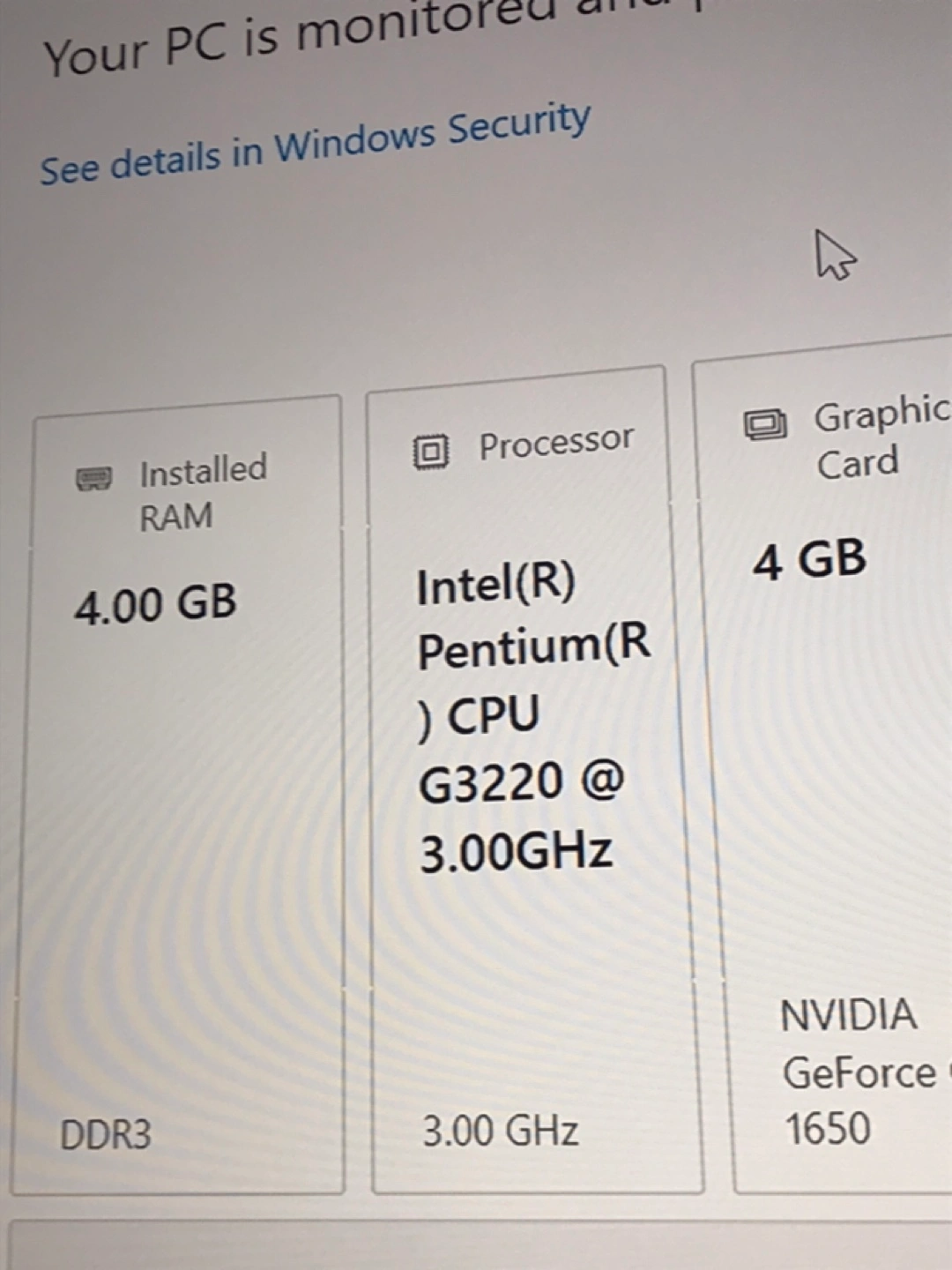
Task: Click the panel below the spec cards
Action: pyautogui.click(x=476, y=1248)
